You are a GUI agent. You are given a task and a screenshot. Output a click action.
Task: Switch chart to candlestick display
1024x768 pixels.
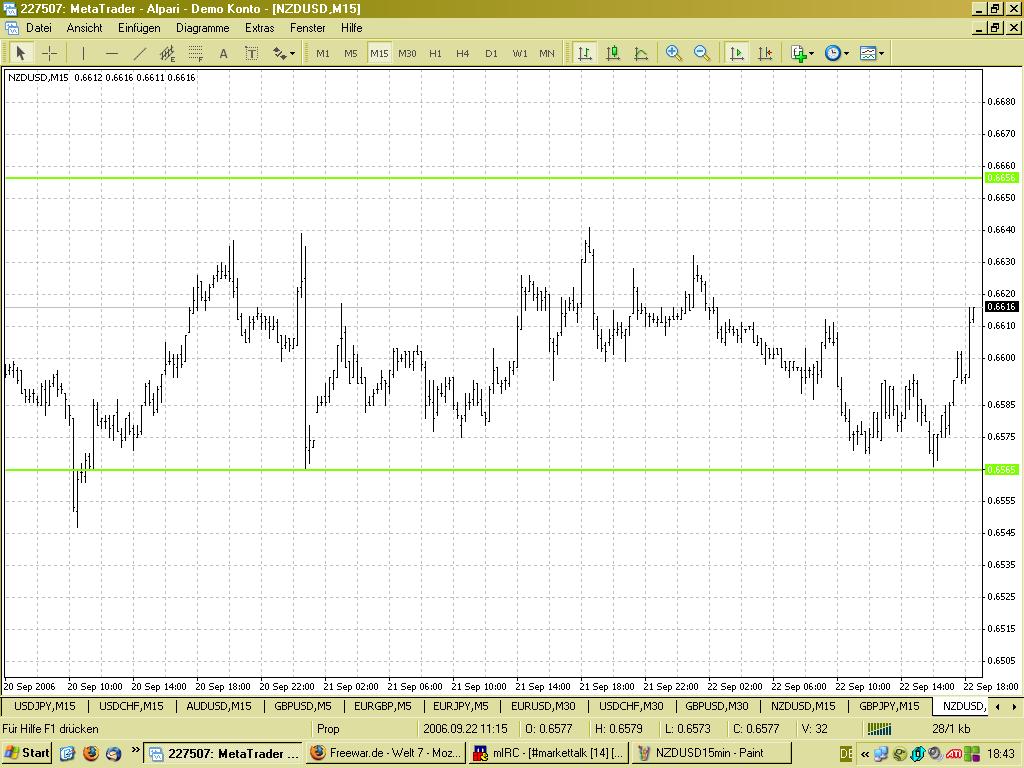(x=613, y=53)
